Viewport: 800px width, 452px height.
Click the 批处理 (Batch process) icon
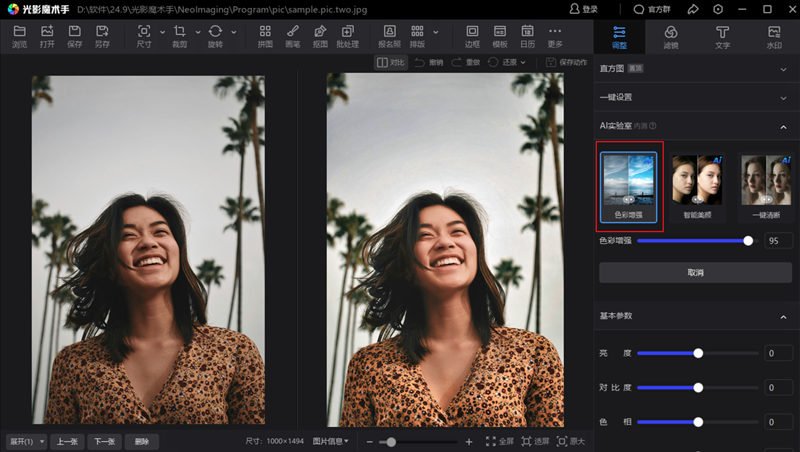click(x=348, y=36)
